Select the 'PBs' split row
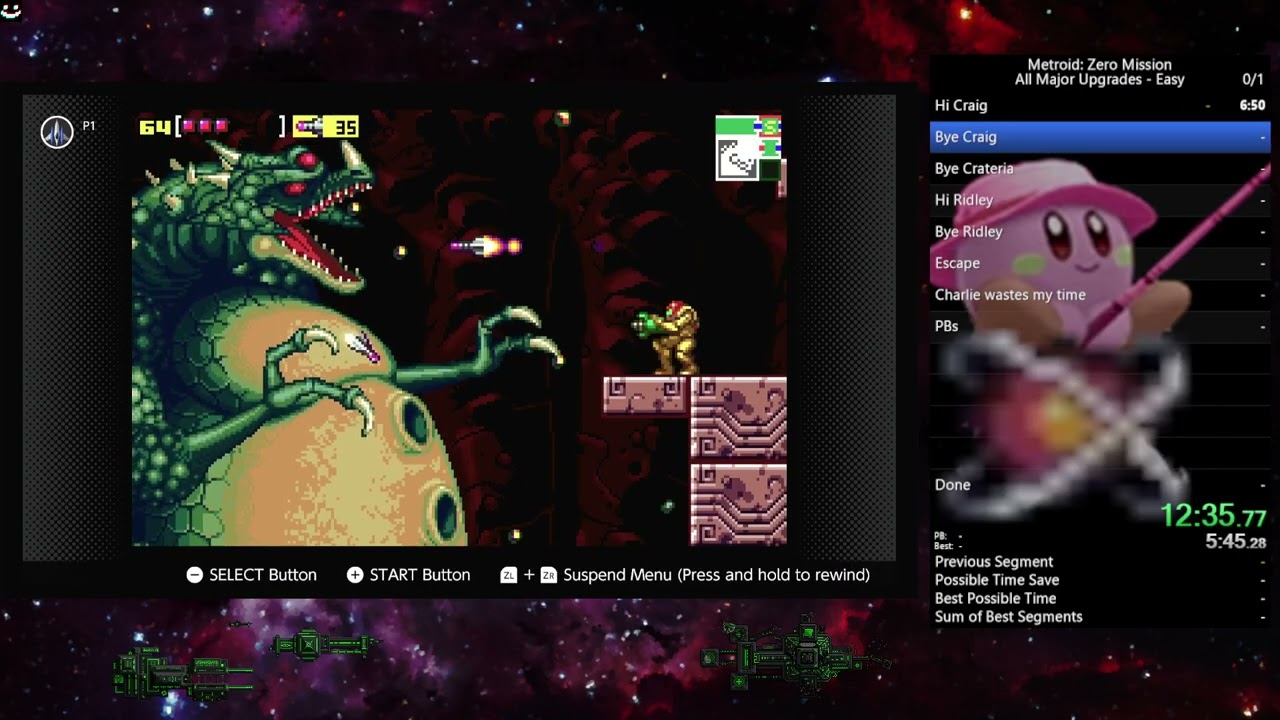Viewport: 1280px width, 720px height. [x=1100, y=326]
